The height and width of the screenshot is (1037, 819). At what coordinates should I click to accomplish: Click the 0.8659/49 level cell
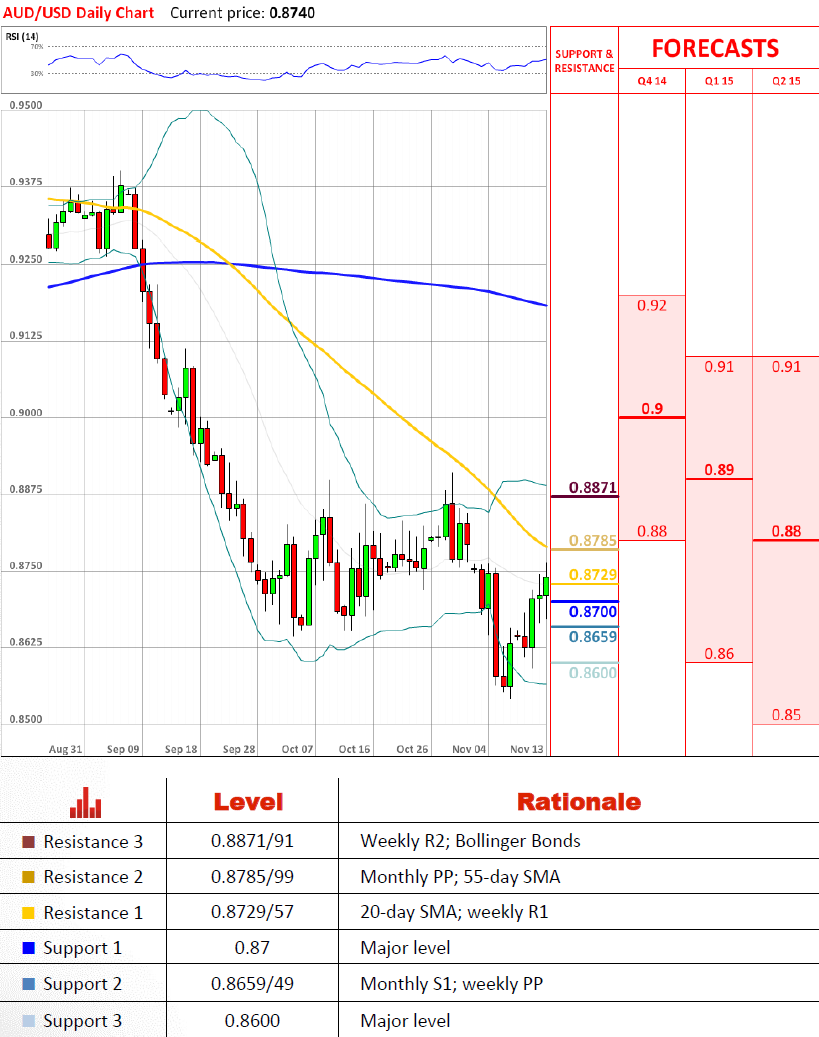pyautogui.click(x=252, y=983)
